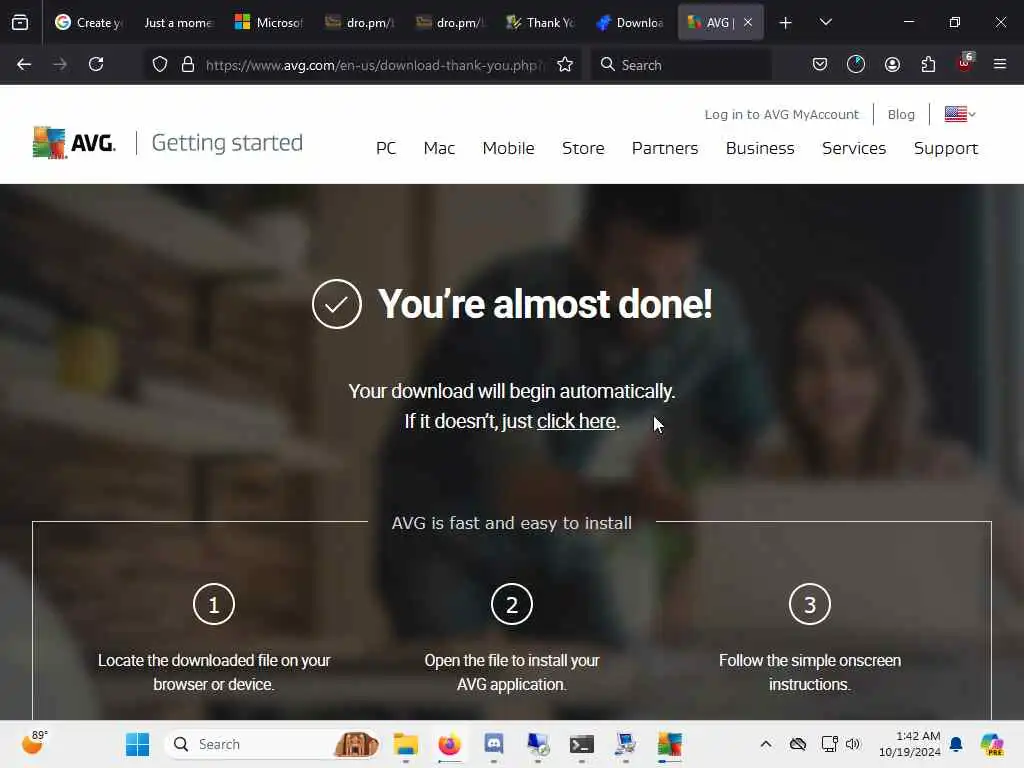The width and height of the screenshot is (1024, 768).
Task: Switch to the Thank You tab
Action: coord(539,22)
